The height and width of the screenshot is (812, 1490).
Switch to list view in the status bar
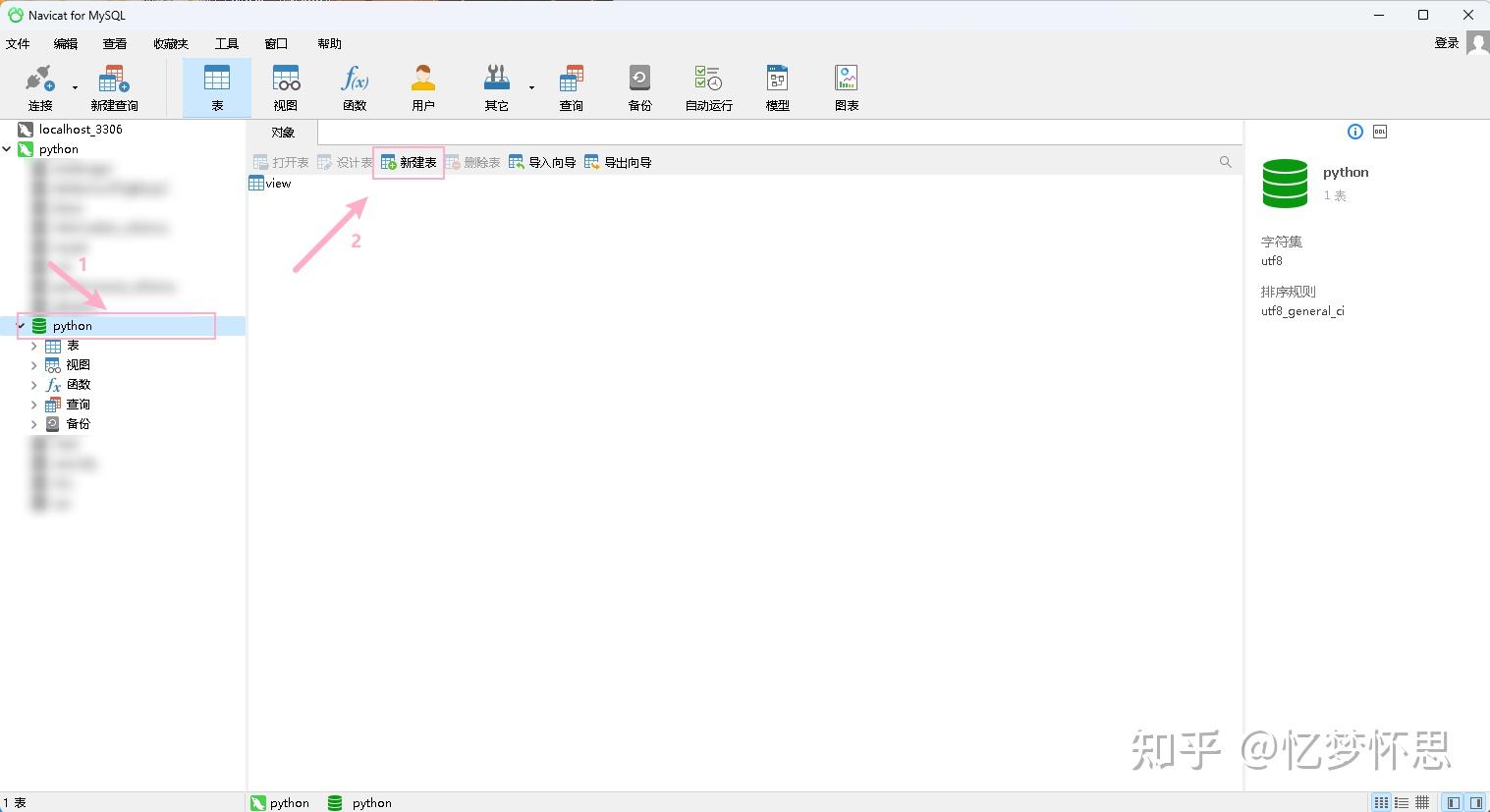point(1401,802)
